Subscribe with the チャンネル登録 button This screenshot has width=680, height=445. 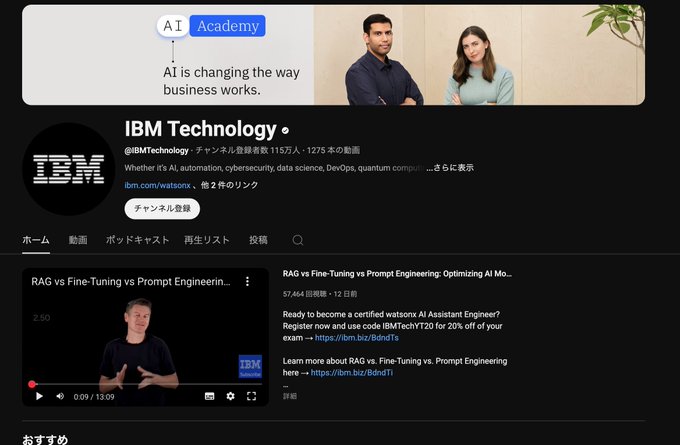coord(162,209)
